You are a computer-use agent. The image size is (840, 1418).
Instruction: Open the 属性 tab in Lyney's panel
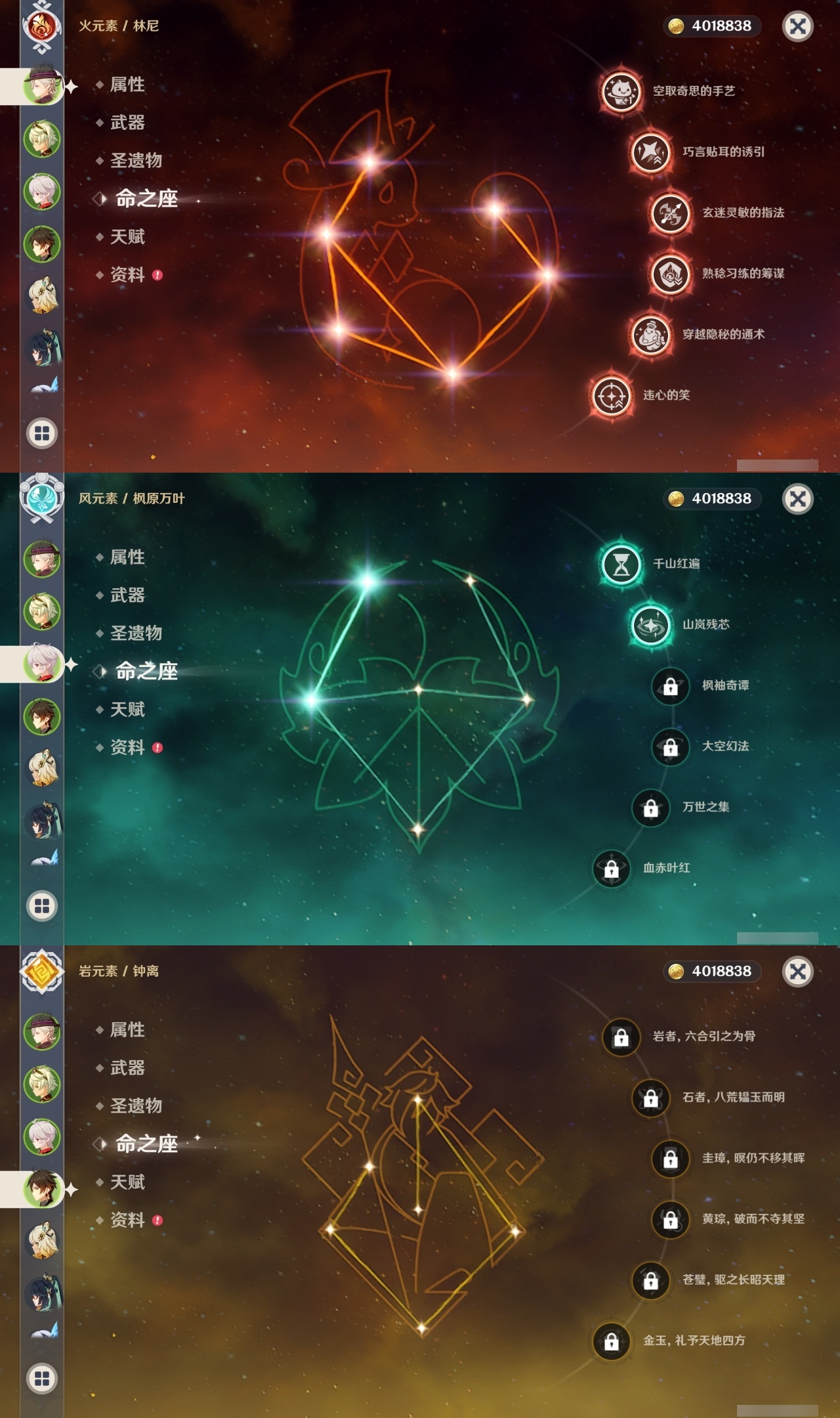pos(127,85)
